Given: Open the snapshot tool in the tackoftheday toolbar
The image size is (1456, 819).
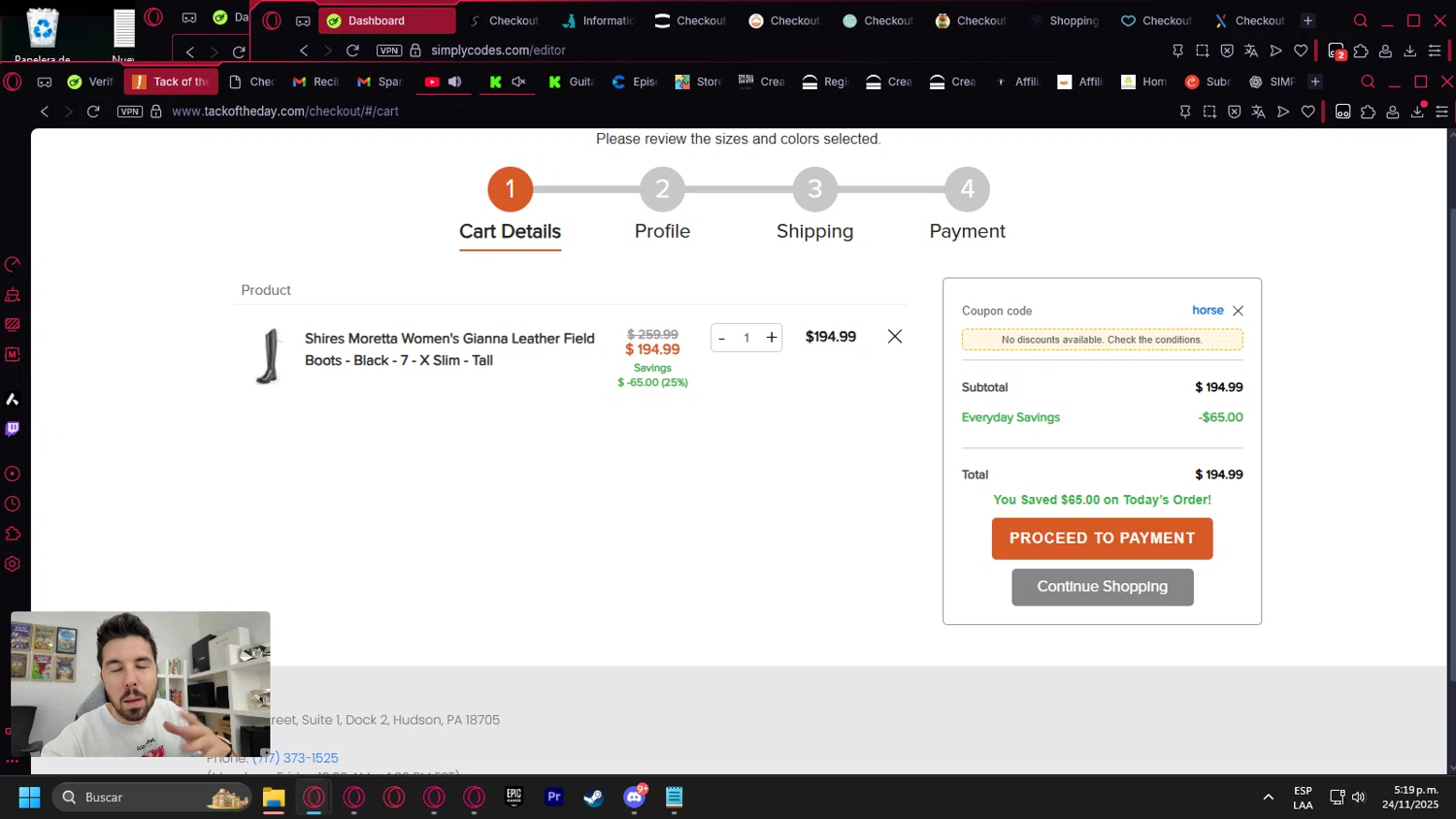Looking at the screenshot, I should click(1209, 112).
